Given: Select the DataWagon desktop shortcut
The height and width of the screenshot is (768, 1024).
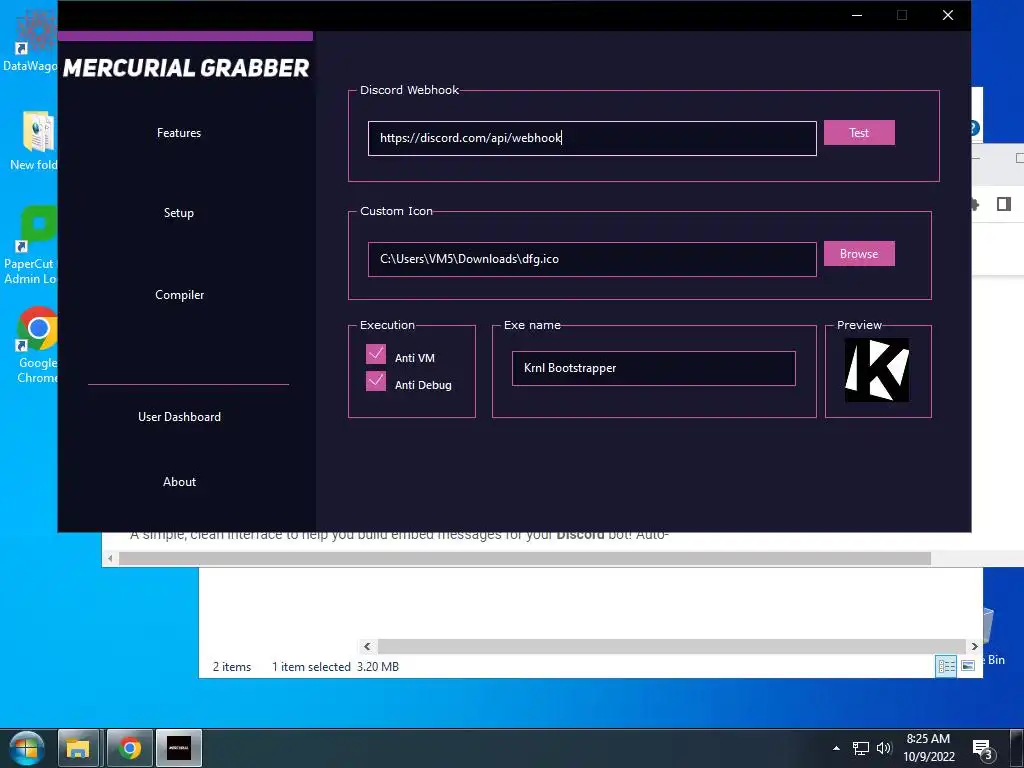Looking at the screenshot, I should [x=30, y=40].
